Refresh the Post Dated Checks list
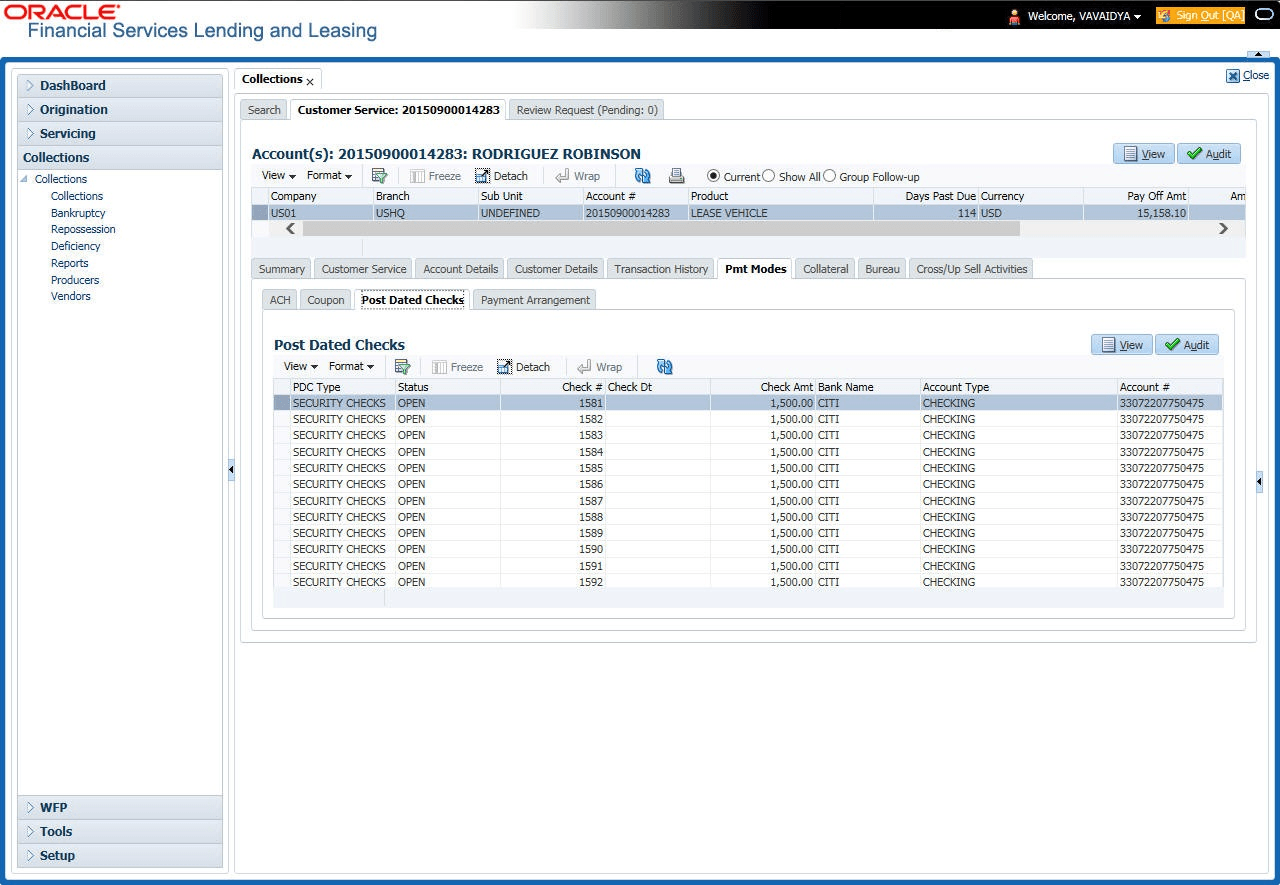The height and width of the screenshot is (885, 1280). coord(664,367)
